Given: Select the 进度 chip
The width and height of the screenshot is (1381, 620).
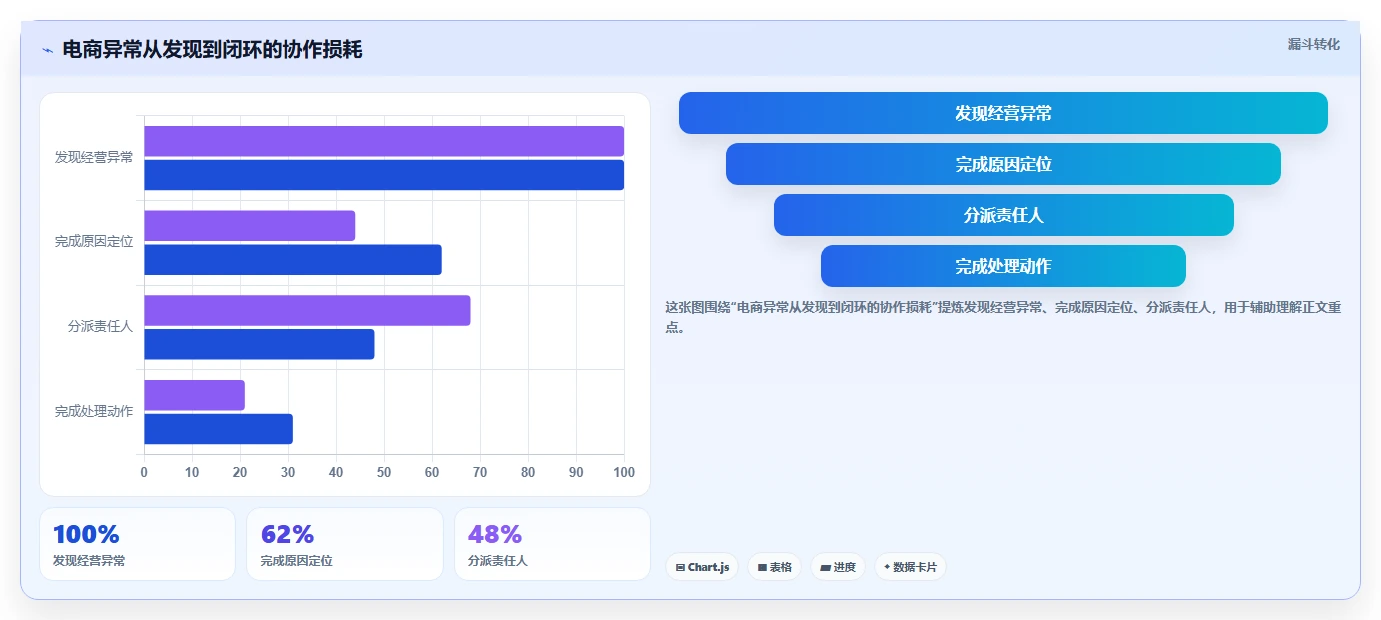Looking at the screenshot, I should pos(838,567).
